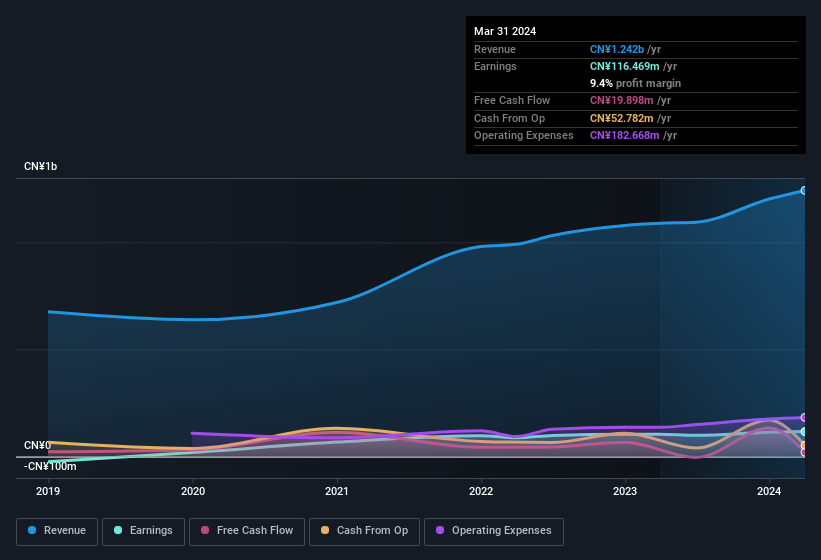
Task: Click the Revenue data point marker at chart end
Action: 804,191
